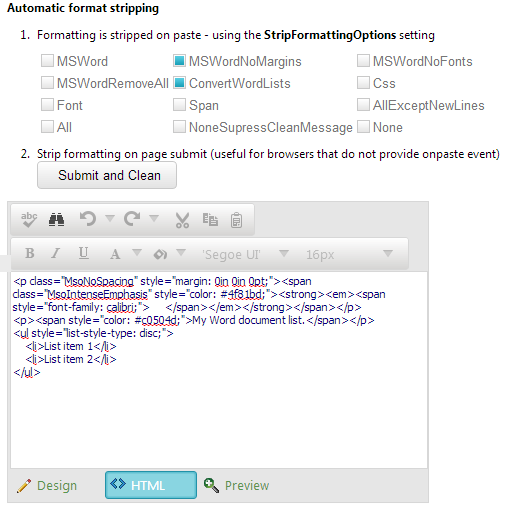Enable NoneSupressCleanMessage checkbox
Viewport: 510px width, 516px height.
click(x=179, y=127)
